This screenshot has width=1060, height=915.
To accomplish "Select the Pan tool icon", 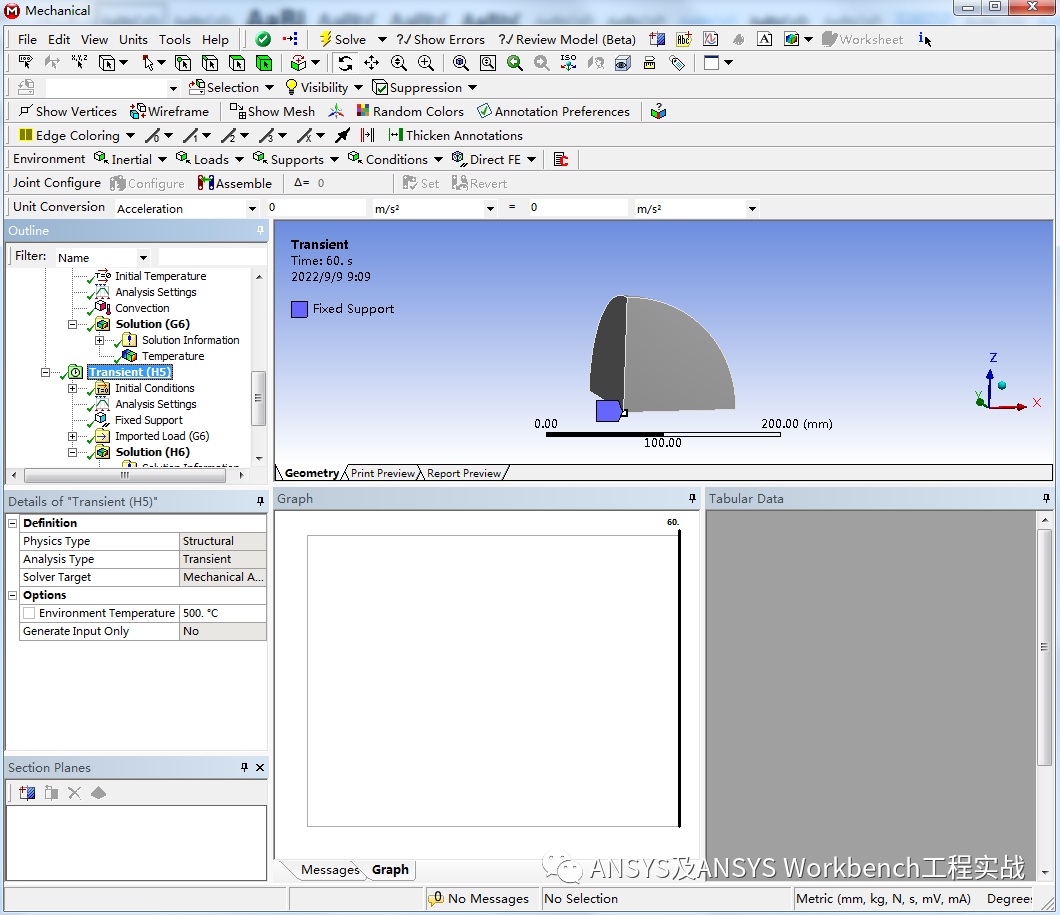I will pyautogui.click(x=371, y=63).
